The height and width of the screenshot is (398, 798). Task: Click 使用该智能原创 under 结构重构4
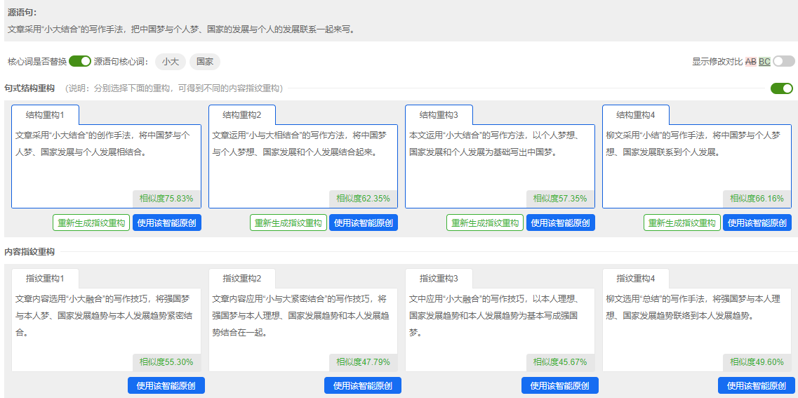(x=757, y=223)
